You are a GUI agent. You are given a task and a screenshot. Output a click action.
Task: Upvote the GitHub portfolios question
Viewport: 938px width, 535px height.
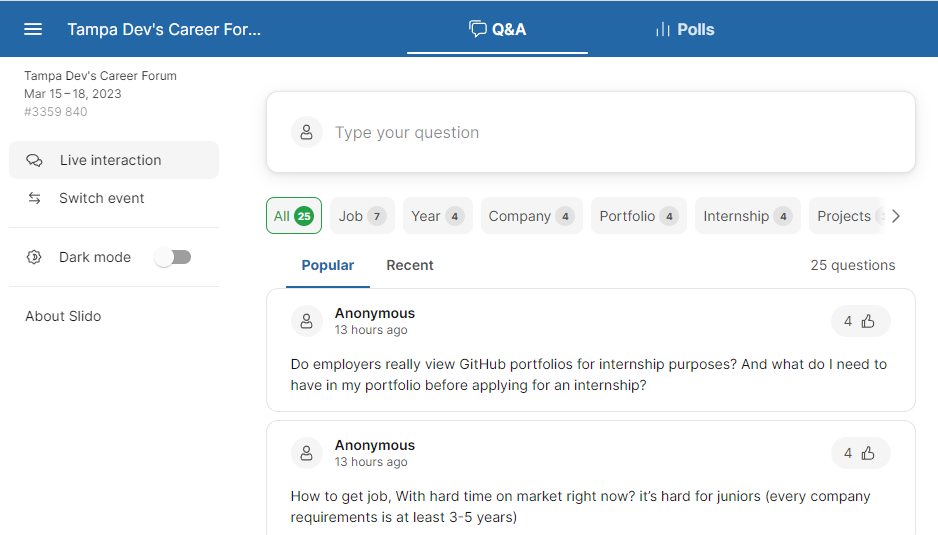[x=860, y=321]
